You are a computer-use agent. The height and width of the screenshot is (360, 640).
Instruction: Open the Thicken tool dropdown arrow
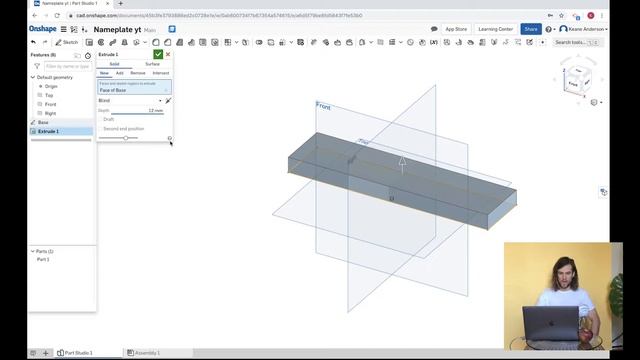[x=145, y=42]
